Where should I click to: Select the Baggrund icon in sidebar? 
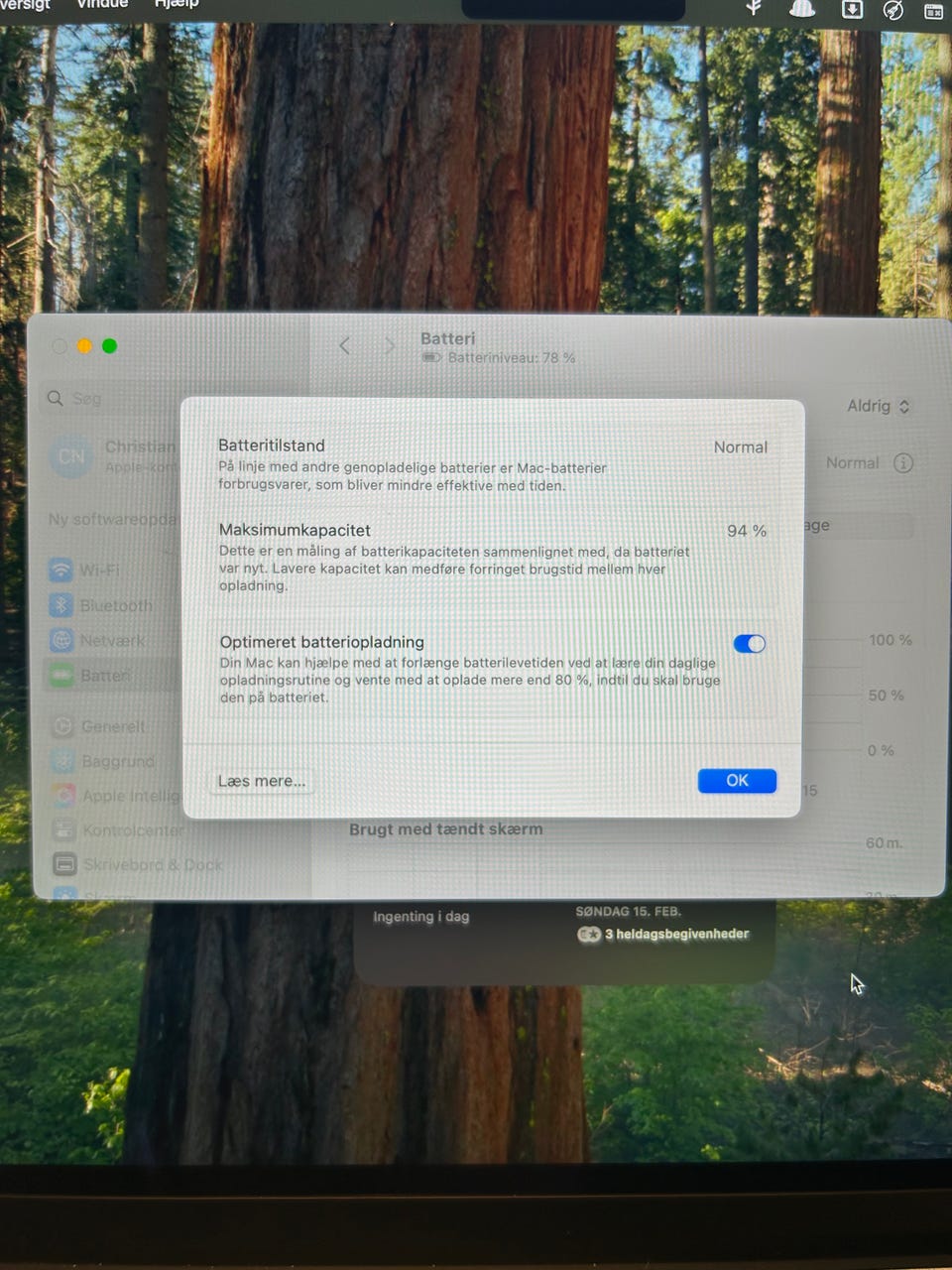coord(63,761)
